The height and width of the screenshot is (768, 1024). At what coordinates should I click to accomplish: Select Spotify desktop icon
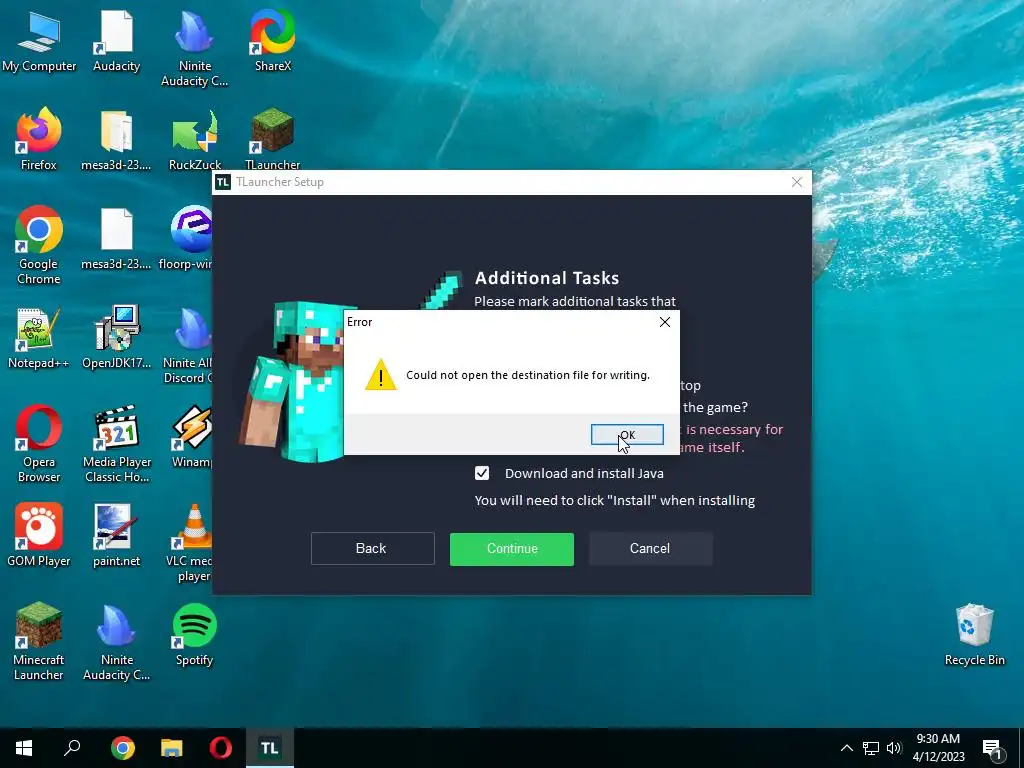point(195,635)
